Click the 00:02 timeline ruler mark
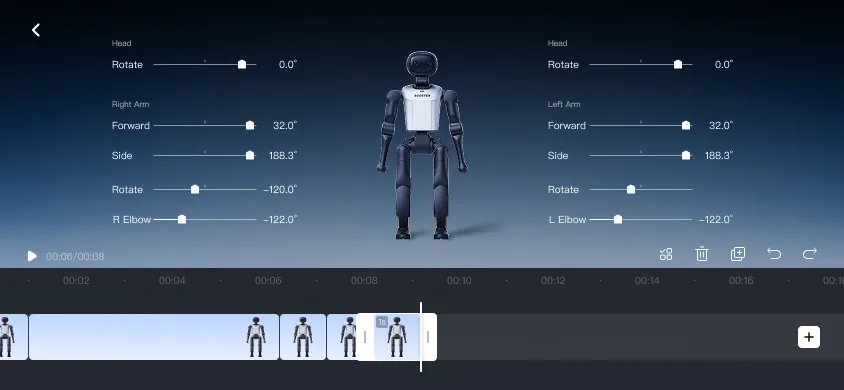The height and width of the screenshot is (390, 844). (x=76, y=281)
